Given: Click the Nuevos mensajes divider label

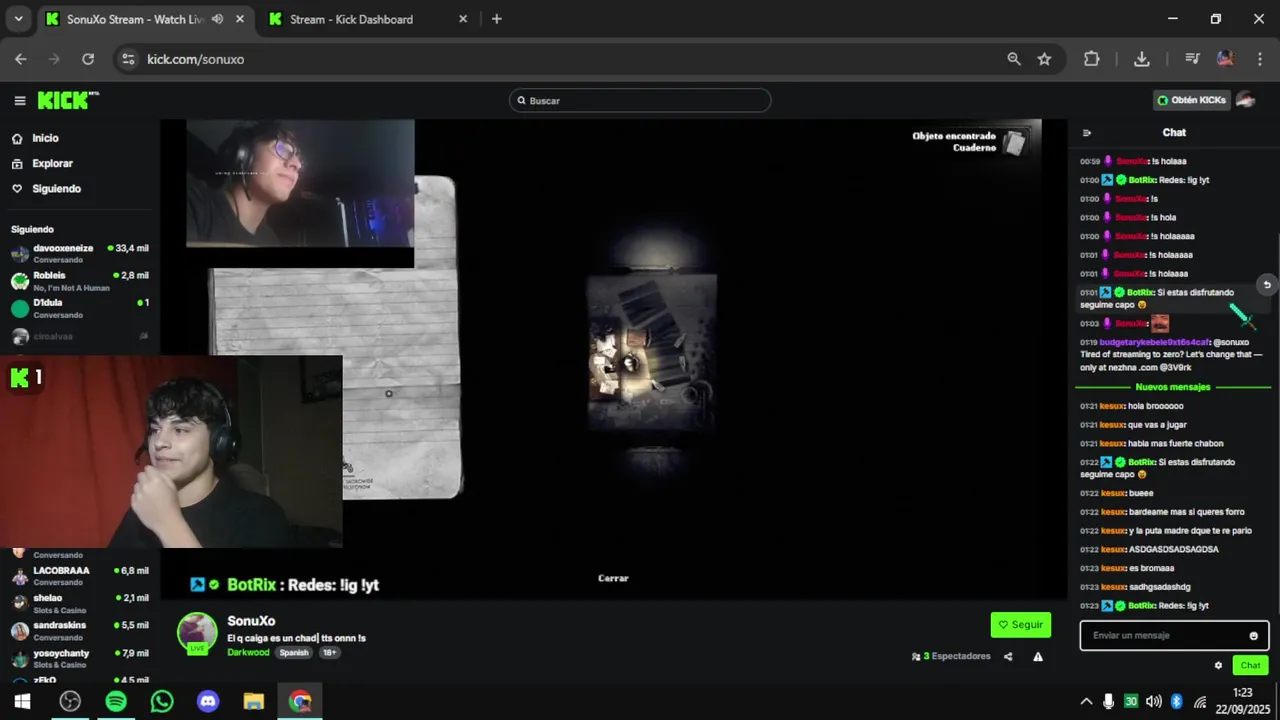Looking at the screenshot, I should (x=1173, y=387).
